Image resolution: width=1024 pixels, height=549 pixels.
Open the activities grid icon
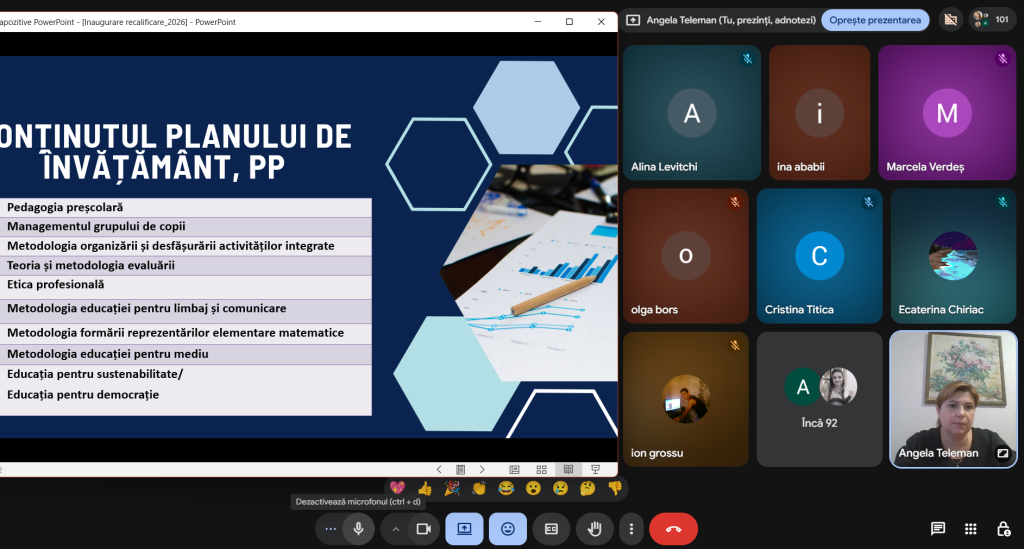[970, 529]
